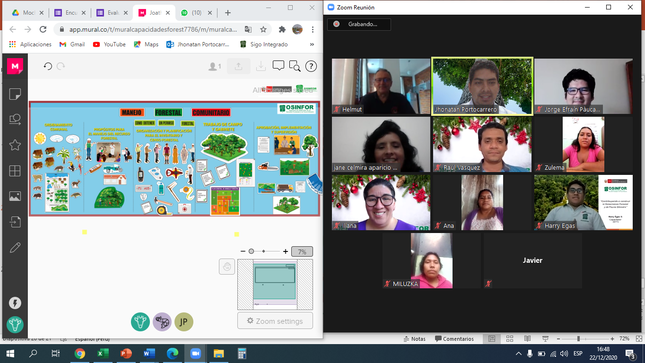Select the pencil draw tool
Image resolution: width=645 pixels, height=363 pixels.
tap(15, 248)
